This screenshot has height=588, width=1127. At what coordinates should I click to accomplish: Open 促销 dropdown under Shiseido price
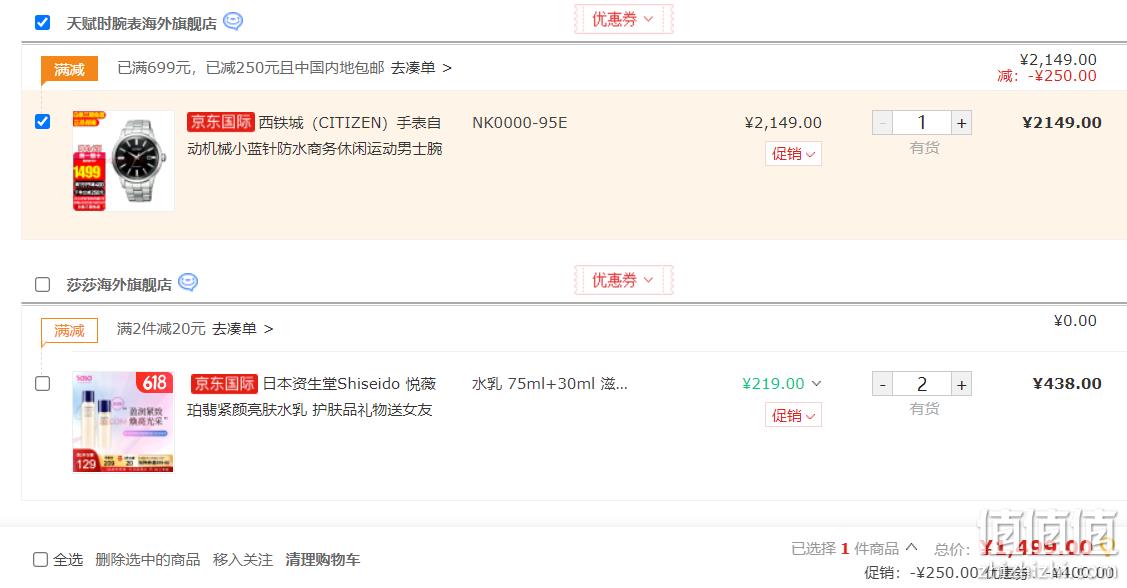point(793,415)
